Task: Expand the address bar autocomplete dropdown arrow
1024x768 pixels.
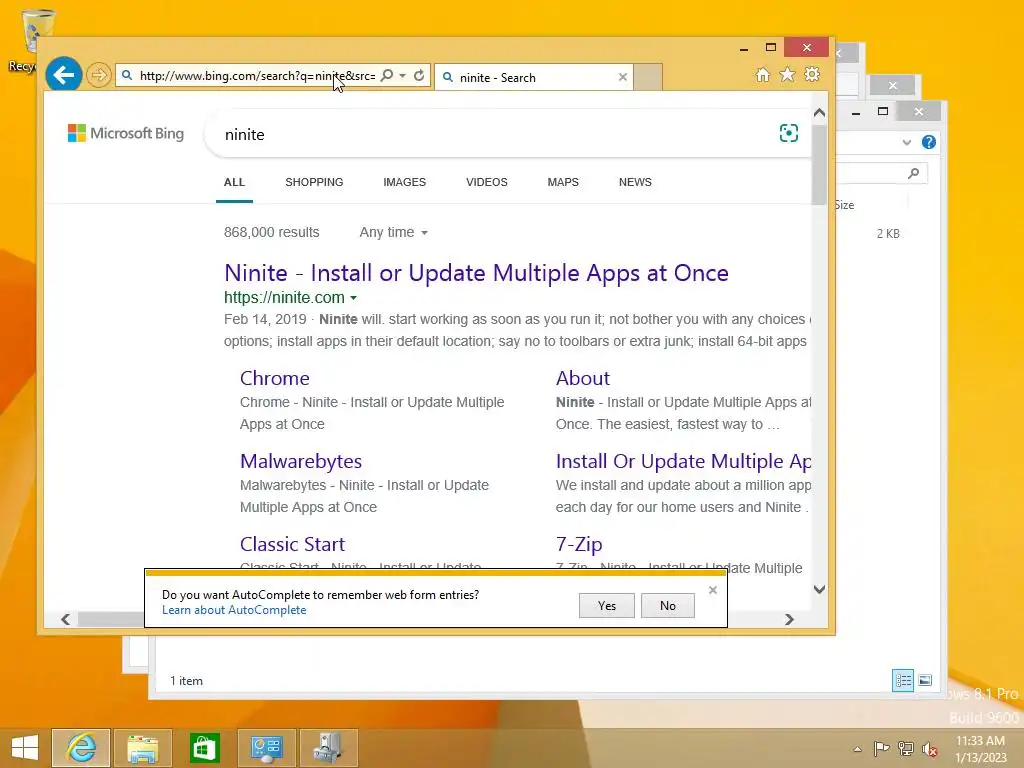Action: (403, 75)
